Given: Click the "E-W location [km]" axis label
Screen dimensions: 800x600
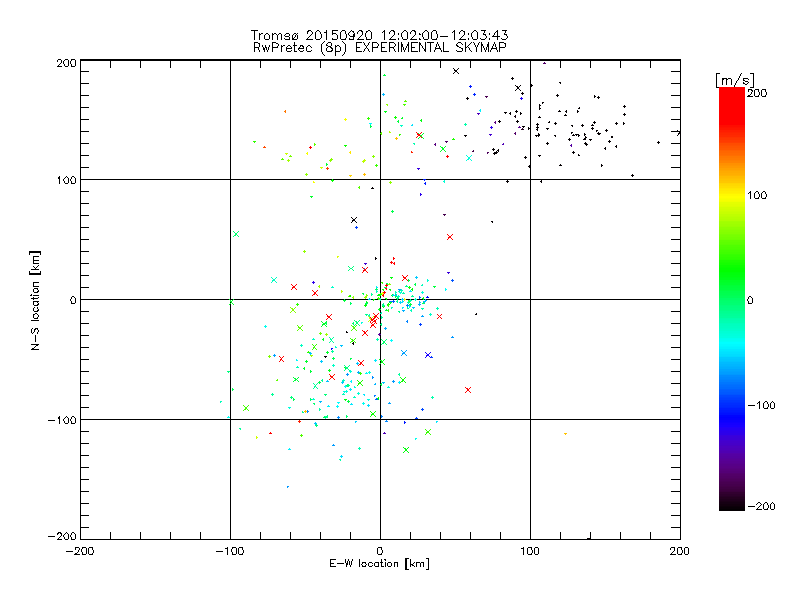Looking at the screenshot, I should click(x=379, y=564).
